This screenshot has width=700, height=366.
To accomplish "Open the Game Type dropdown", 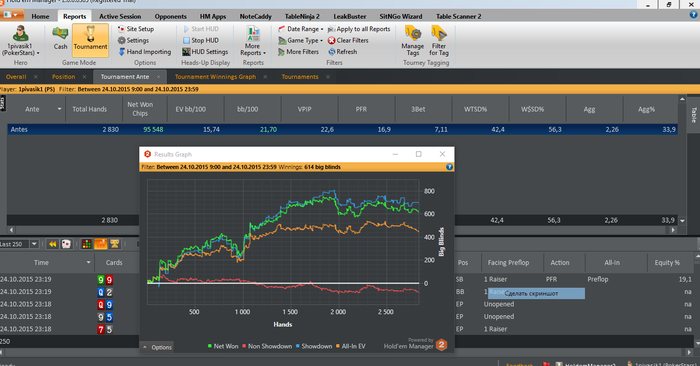I will [x=300, y=40].
